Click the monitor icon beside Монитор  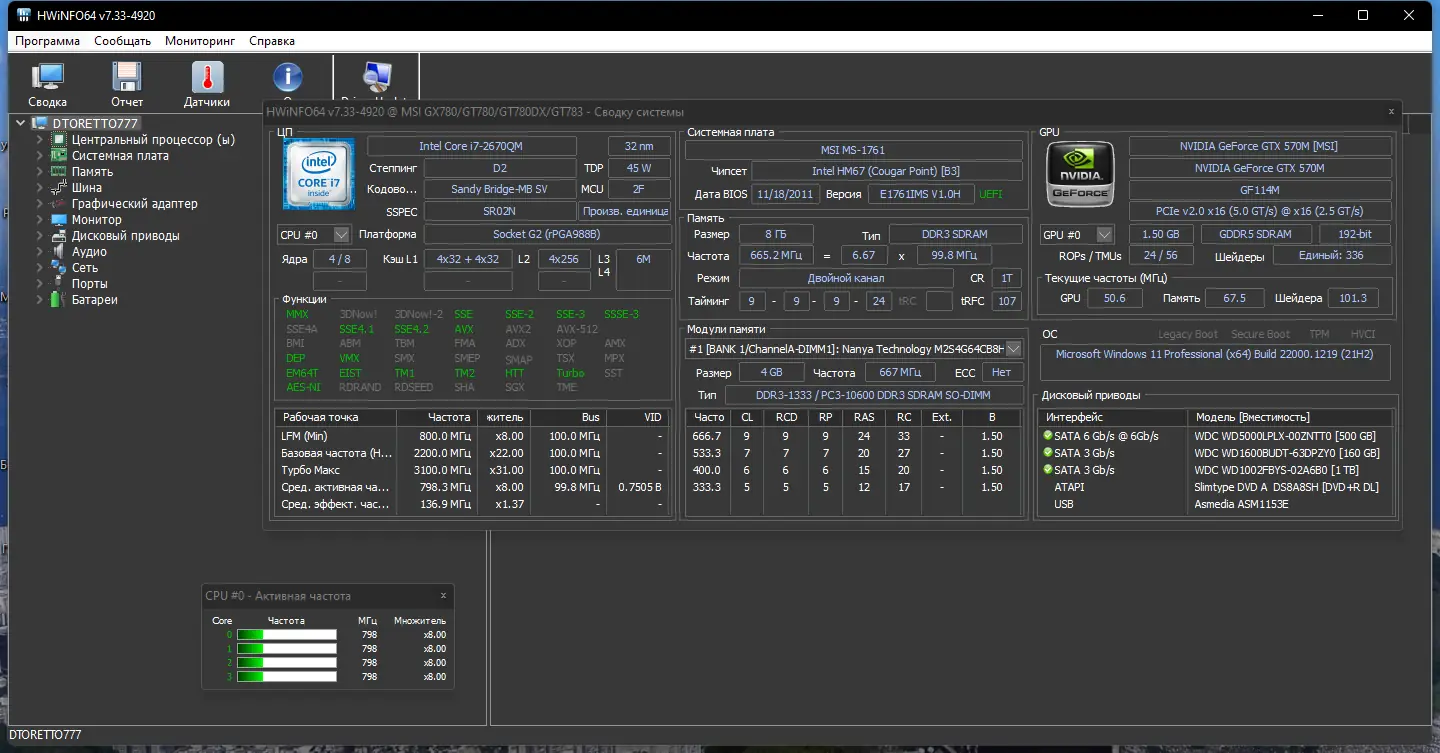(59, 220)
